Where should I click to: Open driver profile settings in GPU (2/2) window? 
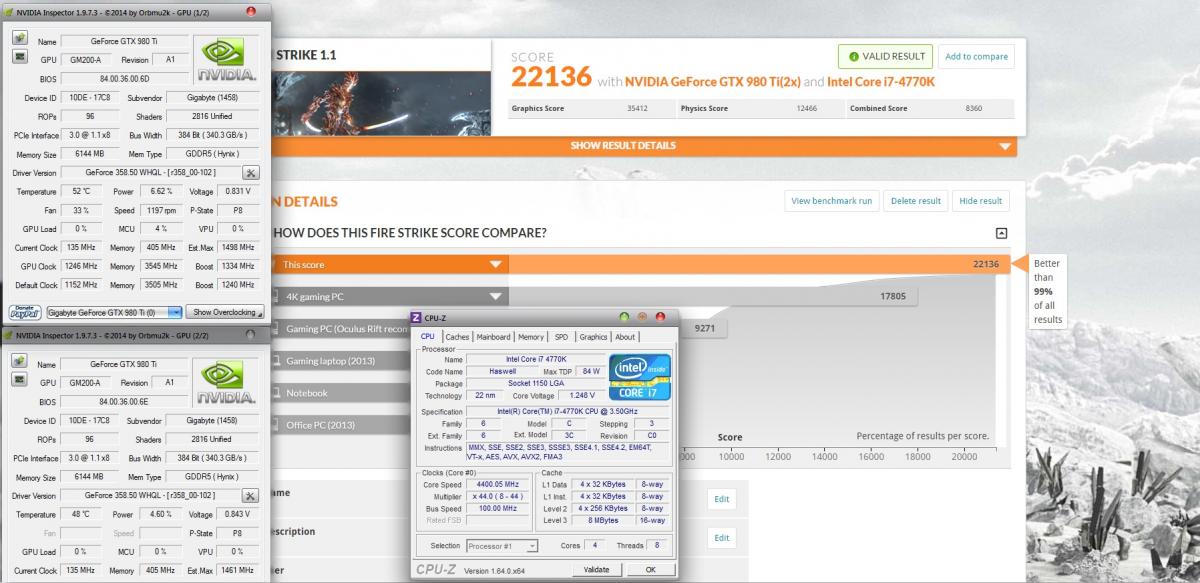[250, 496]
